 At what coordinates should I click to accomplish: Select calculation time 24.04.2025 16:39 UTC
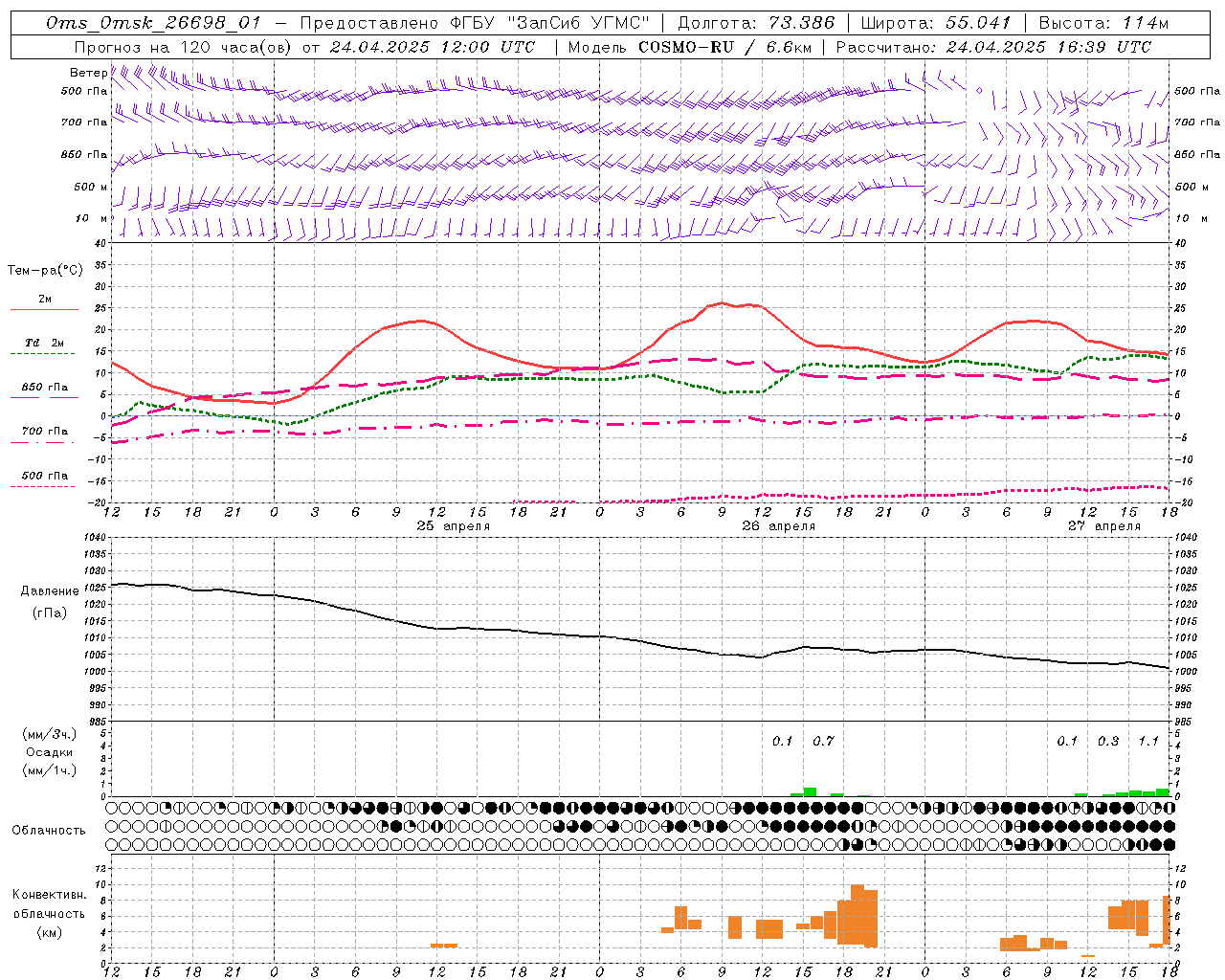click(1049, 47)
